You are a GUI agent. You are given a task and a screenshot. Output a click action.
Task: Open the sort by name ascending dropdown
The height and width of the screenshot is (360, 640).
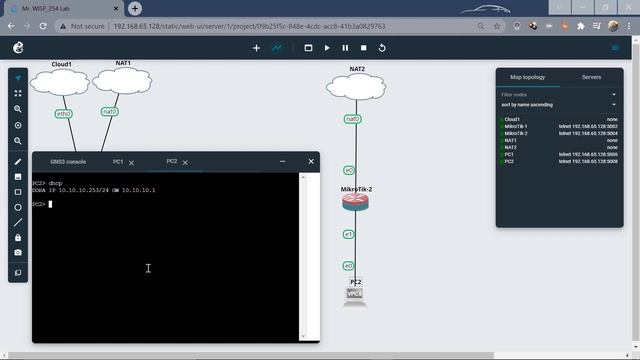559,105
